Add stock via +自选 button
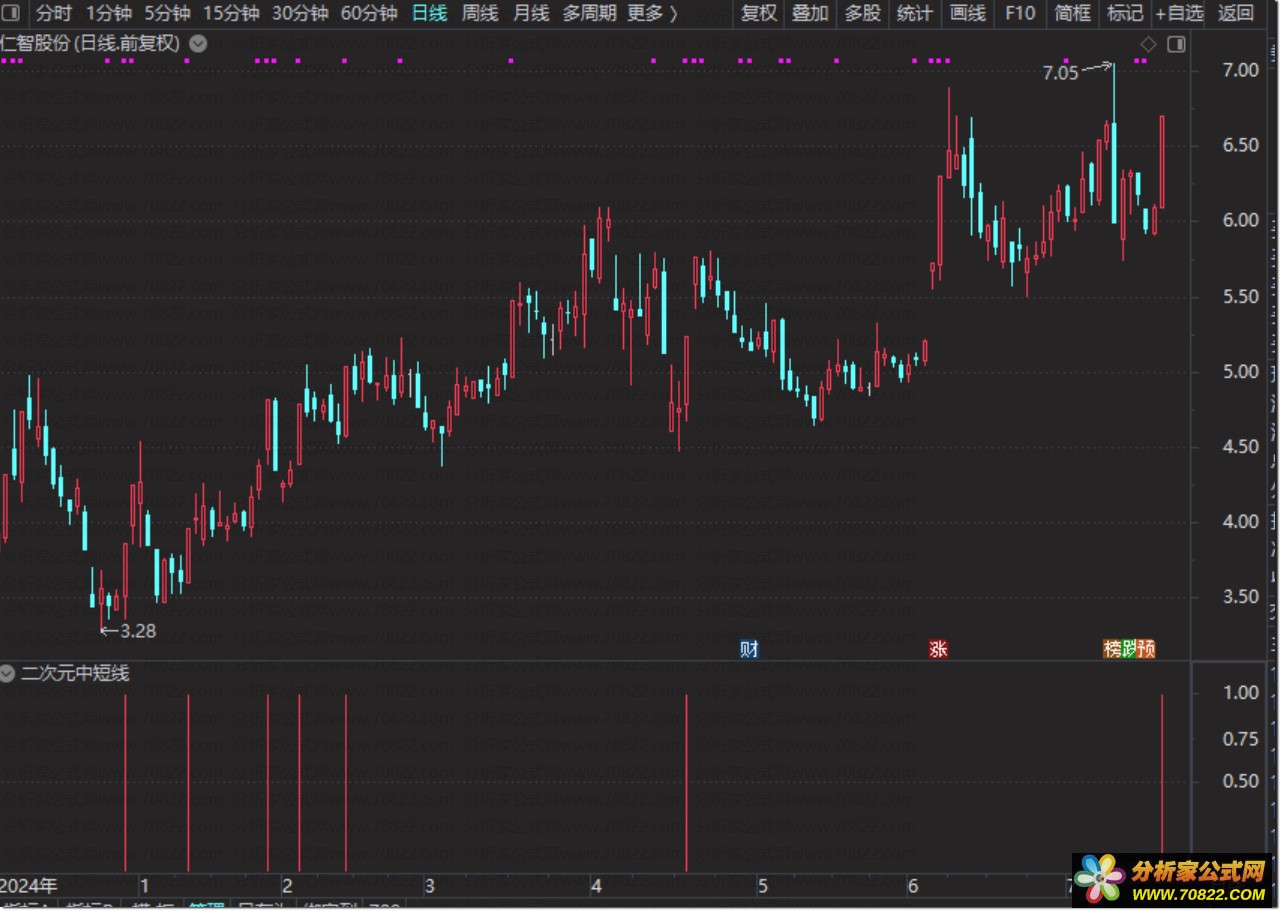 [1180, 13]
